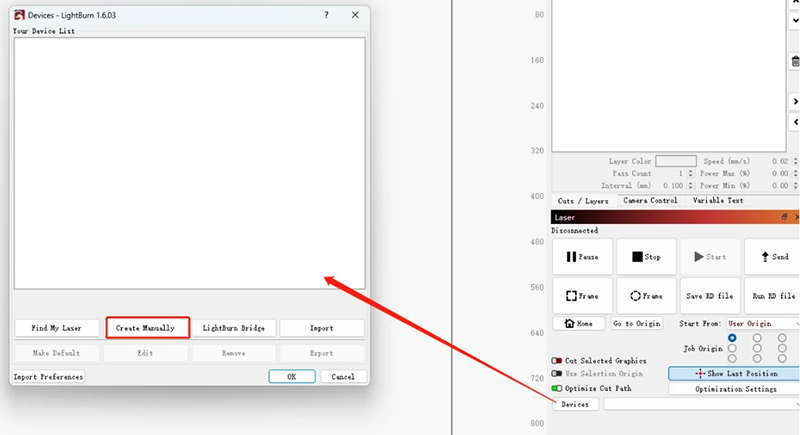800x435 pixels.
Task: Click Make Default button
Action: [57, 353]
